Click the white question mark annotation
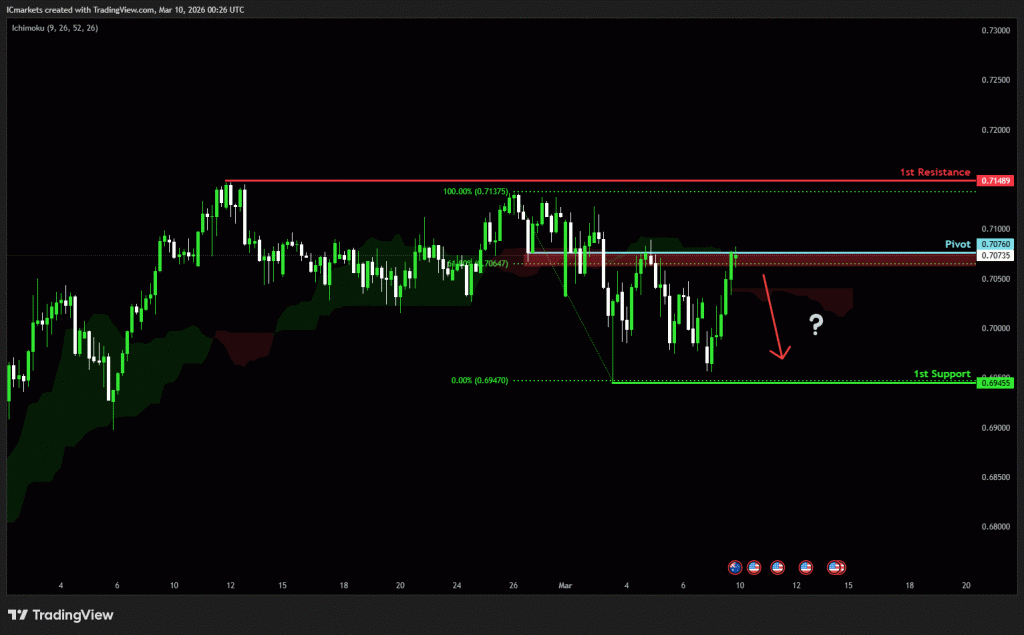The image size is (1024, 635). [816, 324]
